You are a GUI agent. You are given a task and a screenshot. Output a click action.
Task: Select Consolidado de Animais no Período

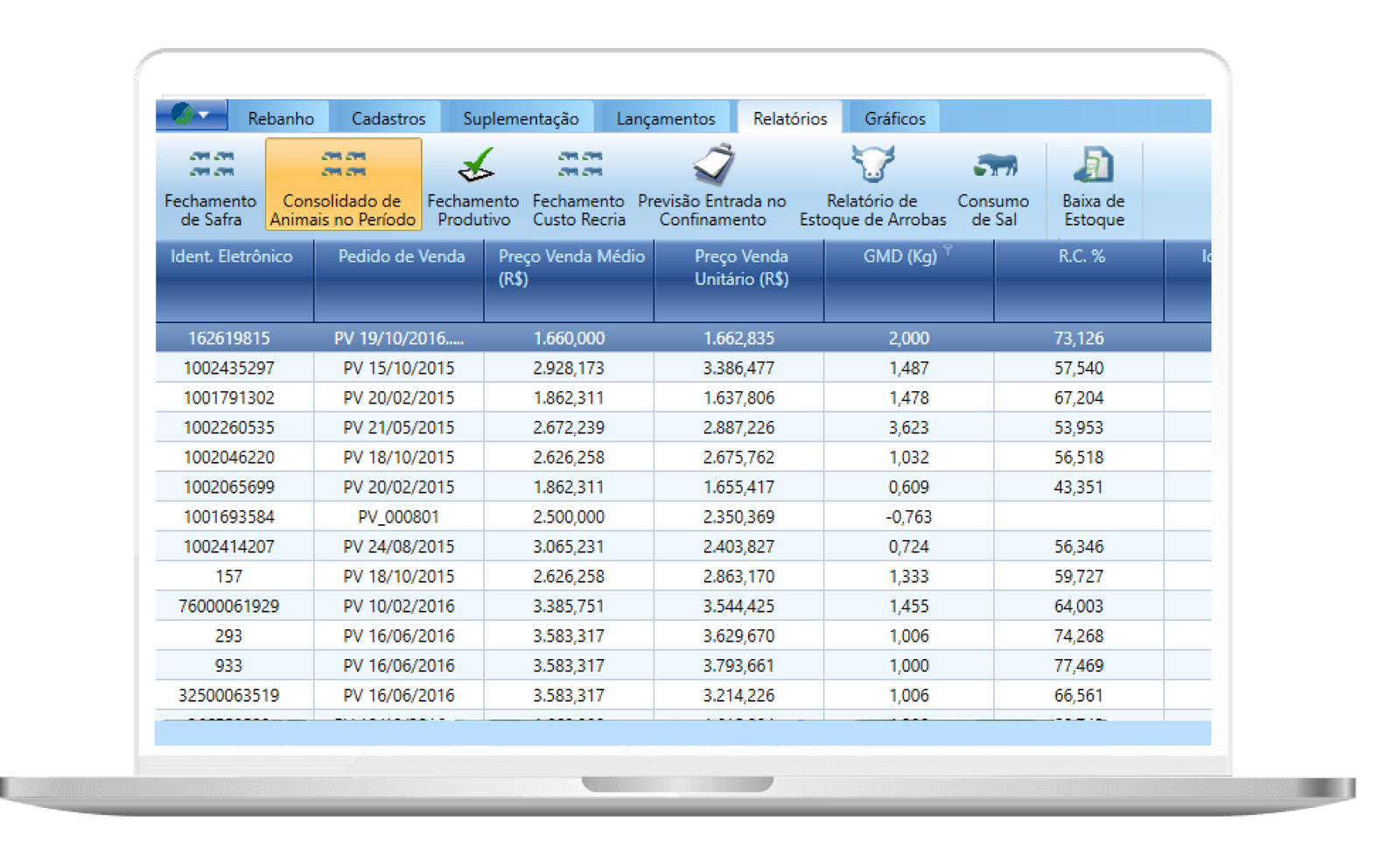tap(343, 186)
